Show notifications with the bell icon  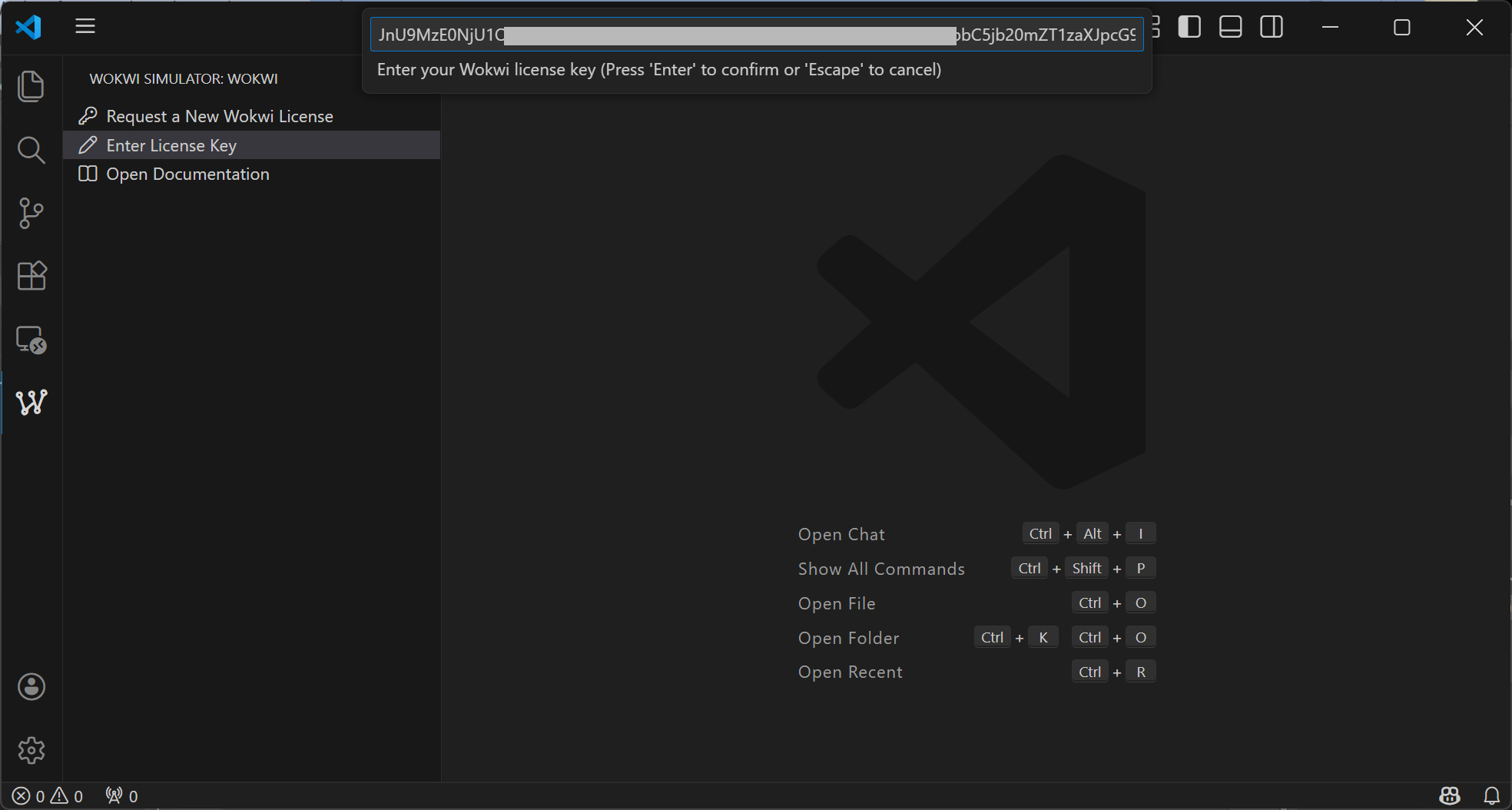(x=1491, y=796)
